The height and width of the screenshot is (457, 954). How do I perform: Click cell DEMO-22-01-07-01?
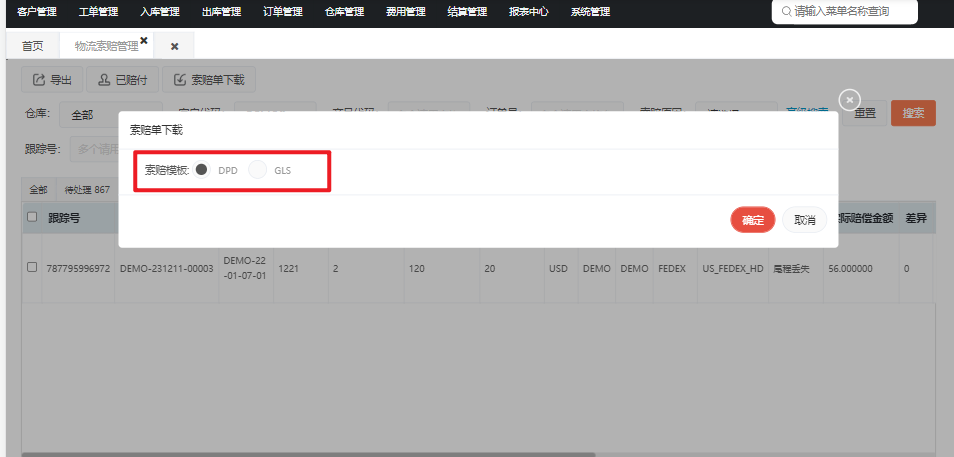coord(245,268)
